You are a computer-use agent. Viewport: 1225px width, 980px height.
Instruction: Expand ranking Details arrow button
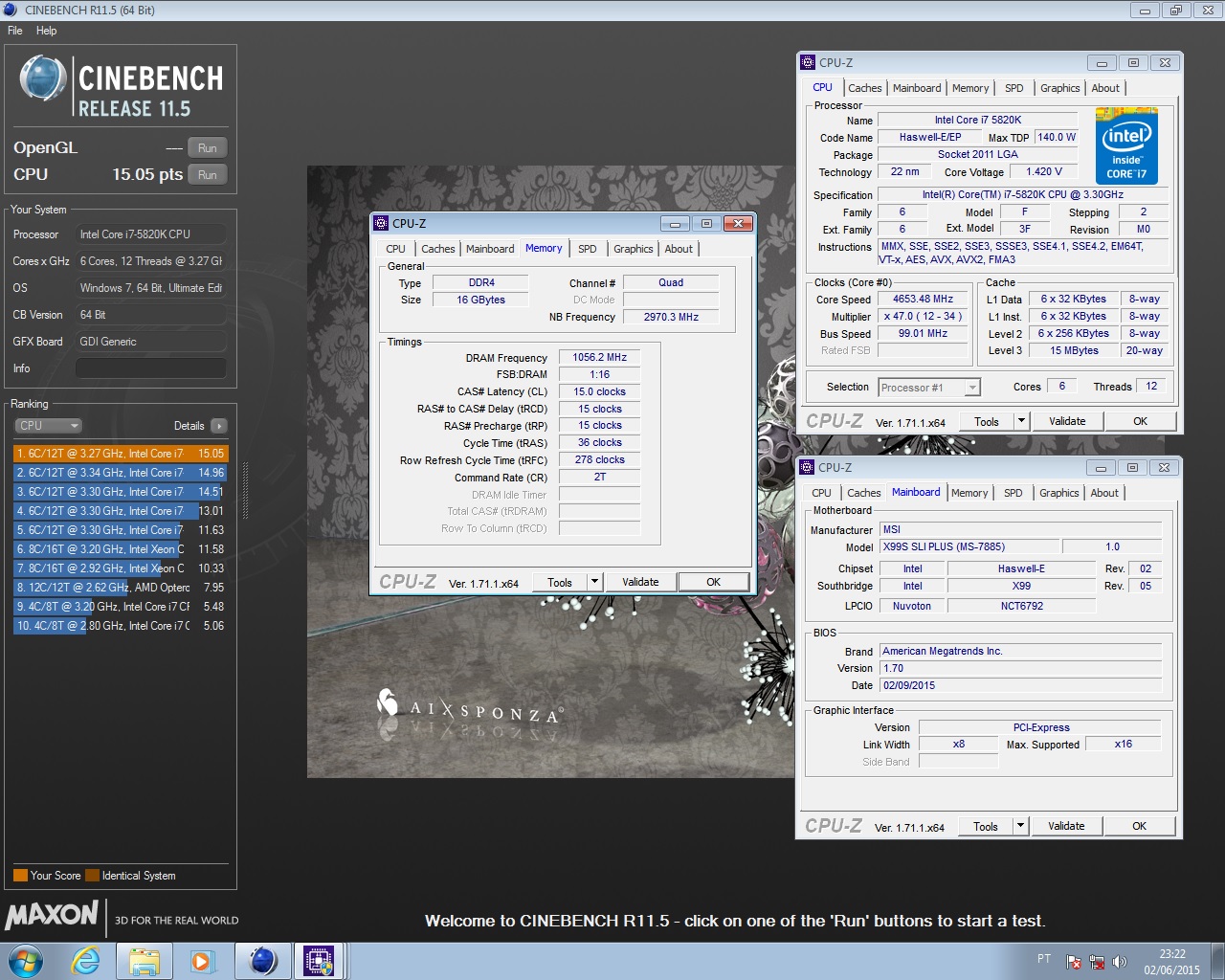click(x=219, y=426)
